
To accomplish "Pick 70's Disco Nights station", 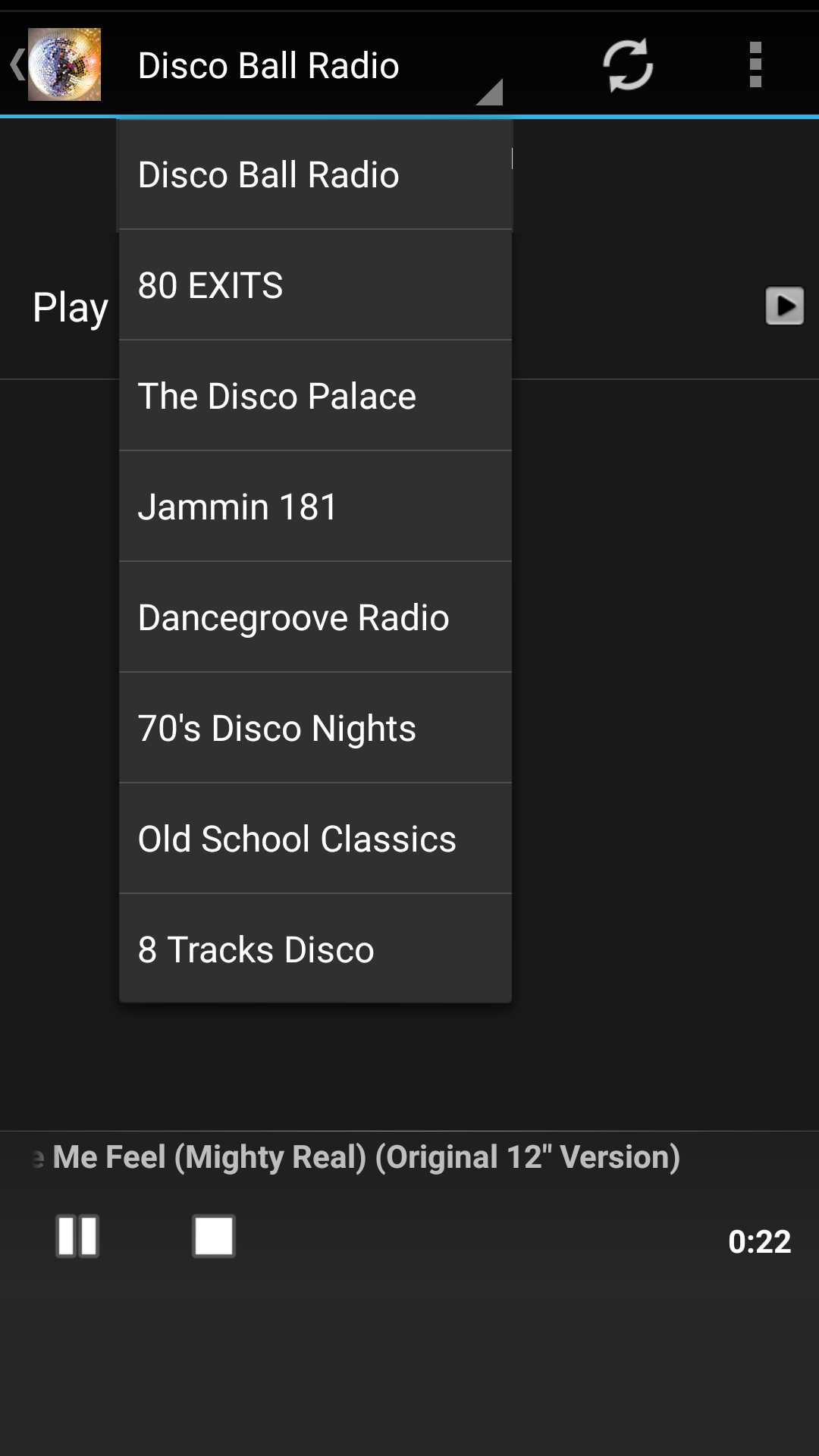I will (x=315, y=727).
